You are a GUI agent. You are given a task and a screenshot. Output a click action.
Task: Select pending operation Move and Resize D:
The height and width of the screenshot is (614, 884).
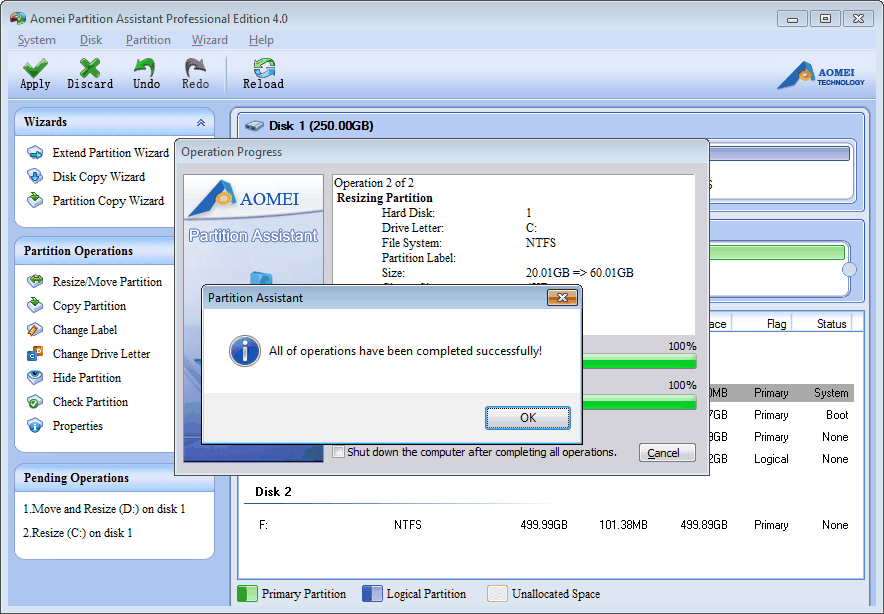click(104, 509)
